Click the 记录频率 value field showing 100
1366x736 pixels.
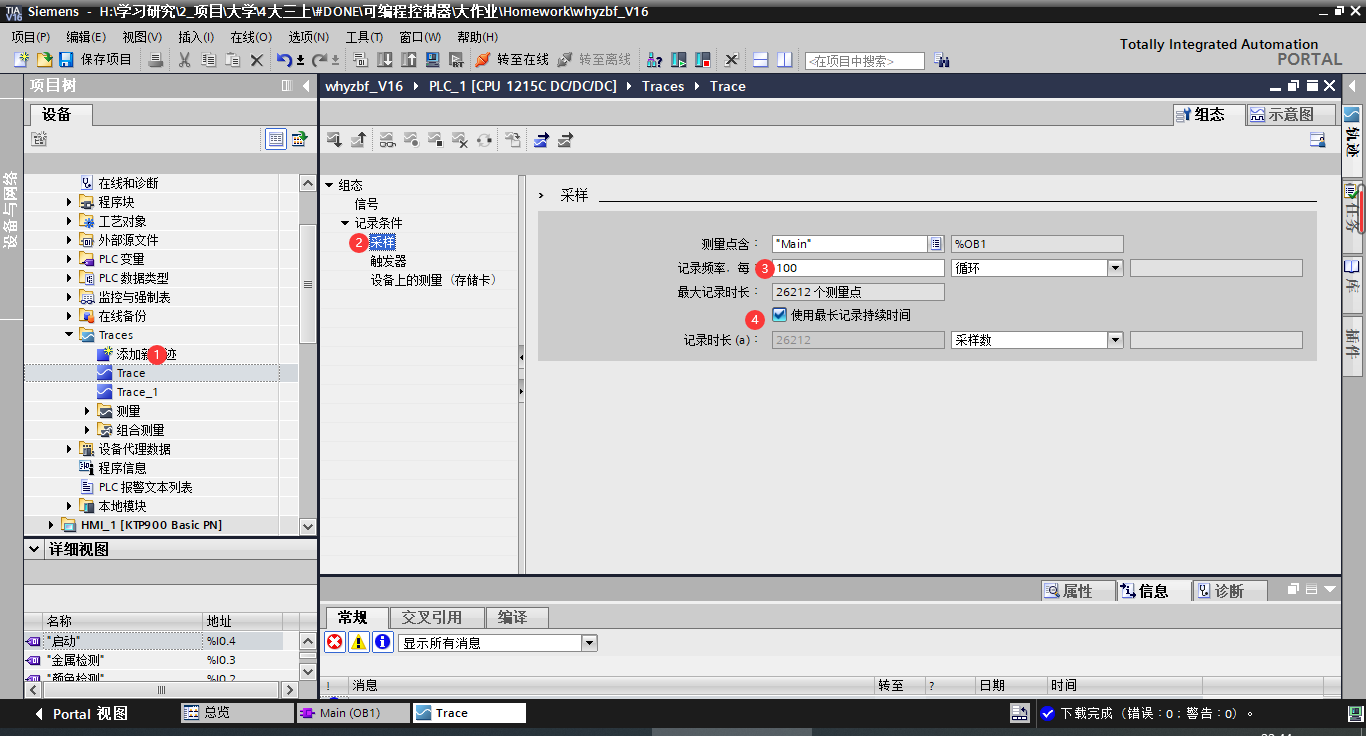[858, 268]
